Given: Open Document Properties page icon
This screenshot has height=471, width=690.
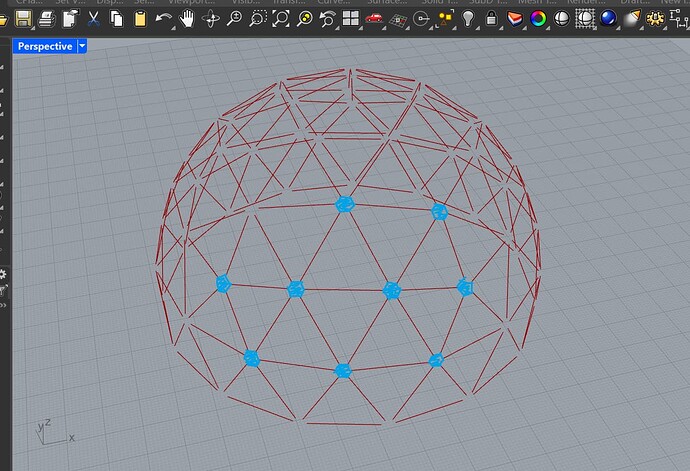Looking at the screenshot, I should (x=70, y=18).
